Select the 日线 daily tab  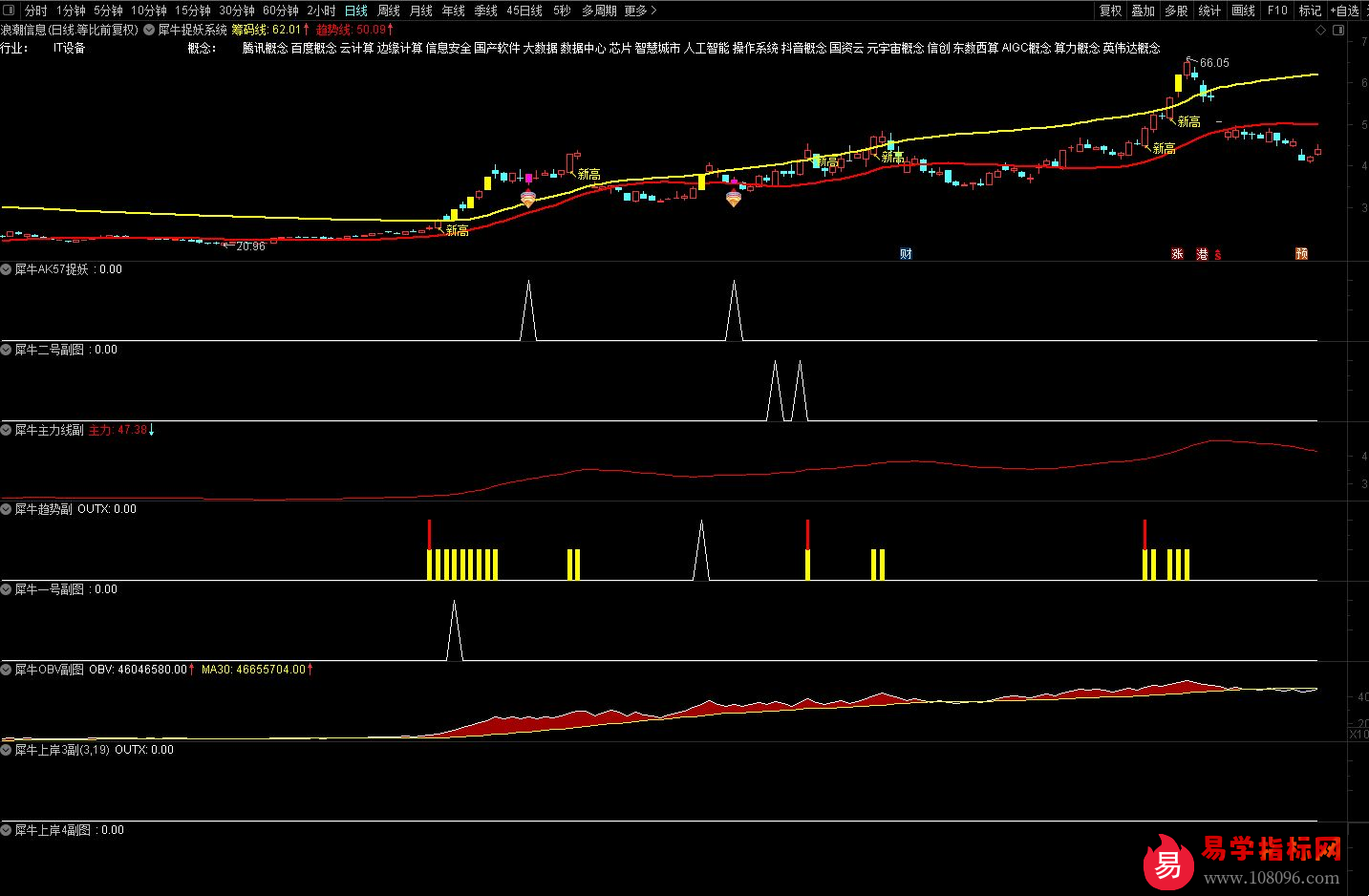356,11
